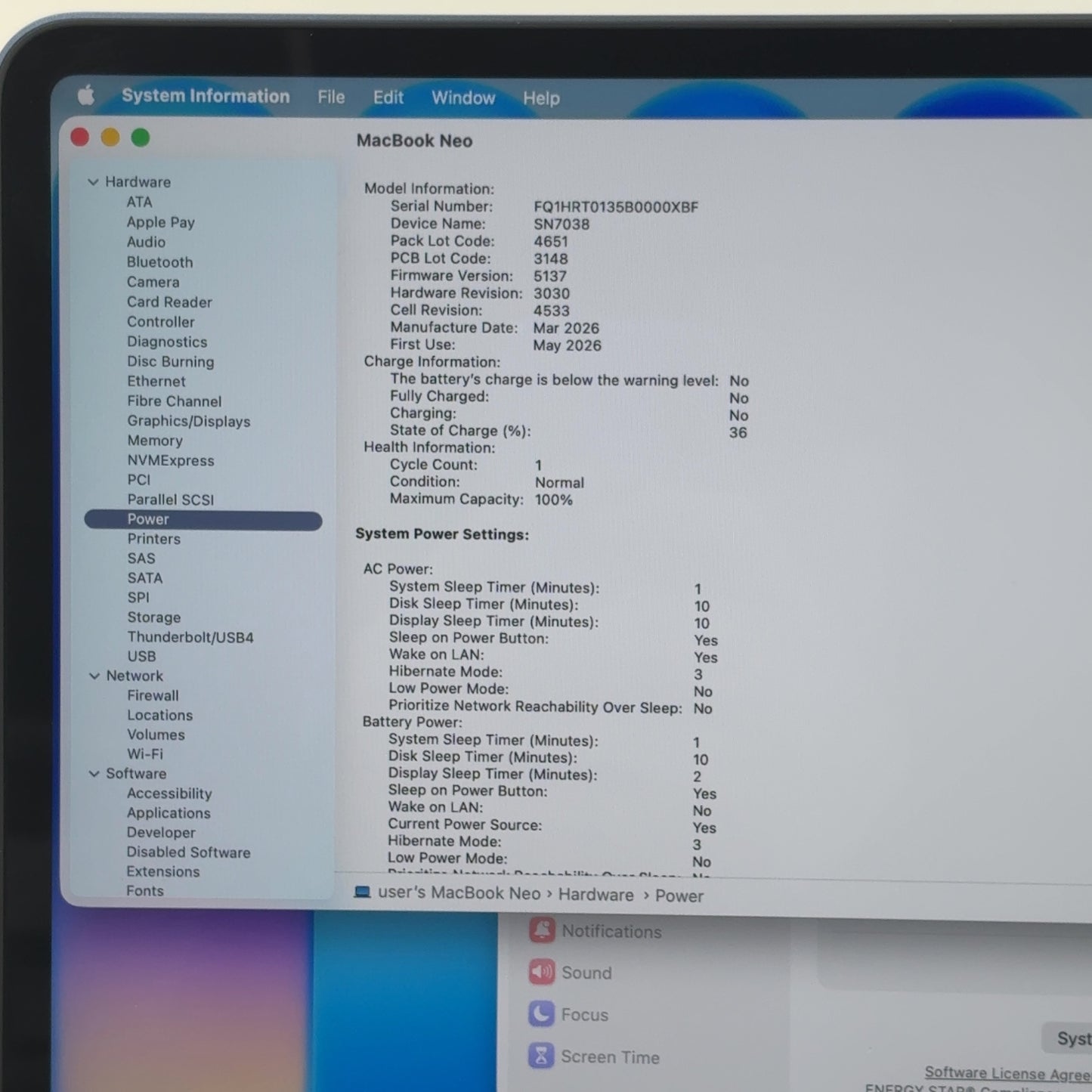Select Memory in the sidebar
Viewport: 1092px width, 1092px height.
[x=155, y=441]
